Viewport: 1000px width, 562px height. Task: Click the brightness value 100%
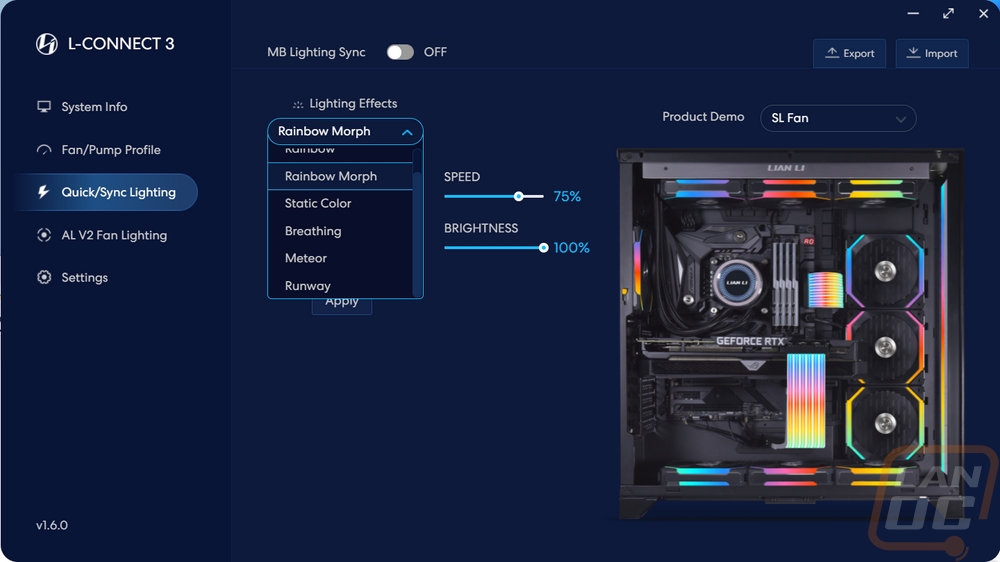(x=571, y=248)
